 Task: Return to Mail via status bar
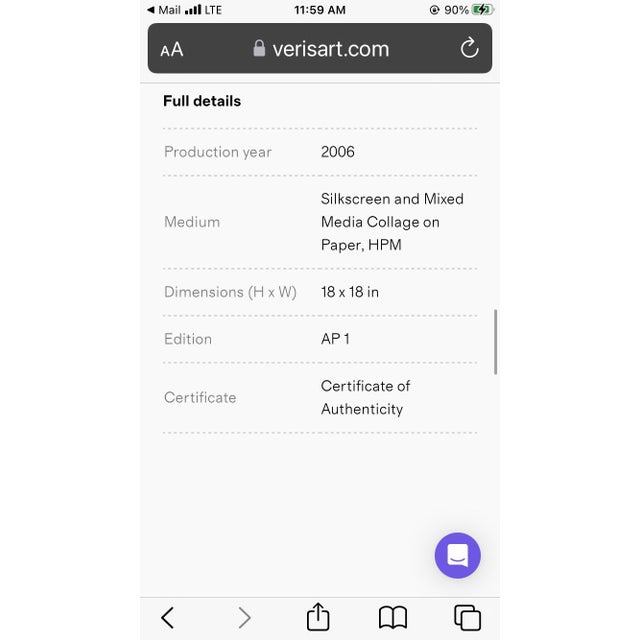click(x=164, y=10)
